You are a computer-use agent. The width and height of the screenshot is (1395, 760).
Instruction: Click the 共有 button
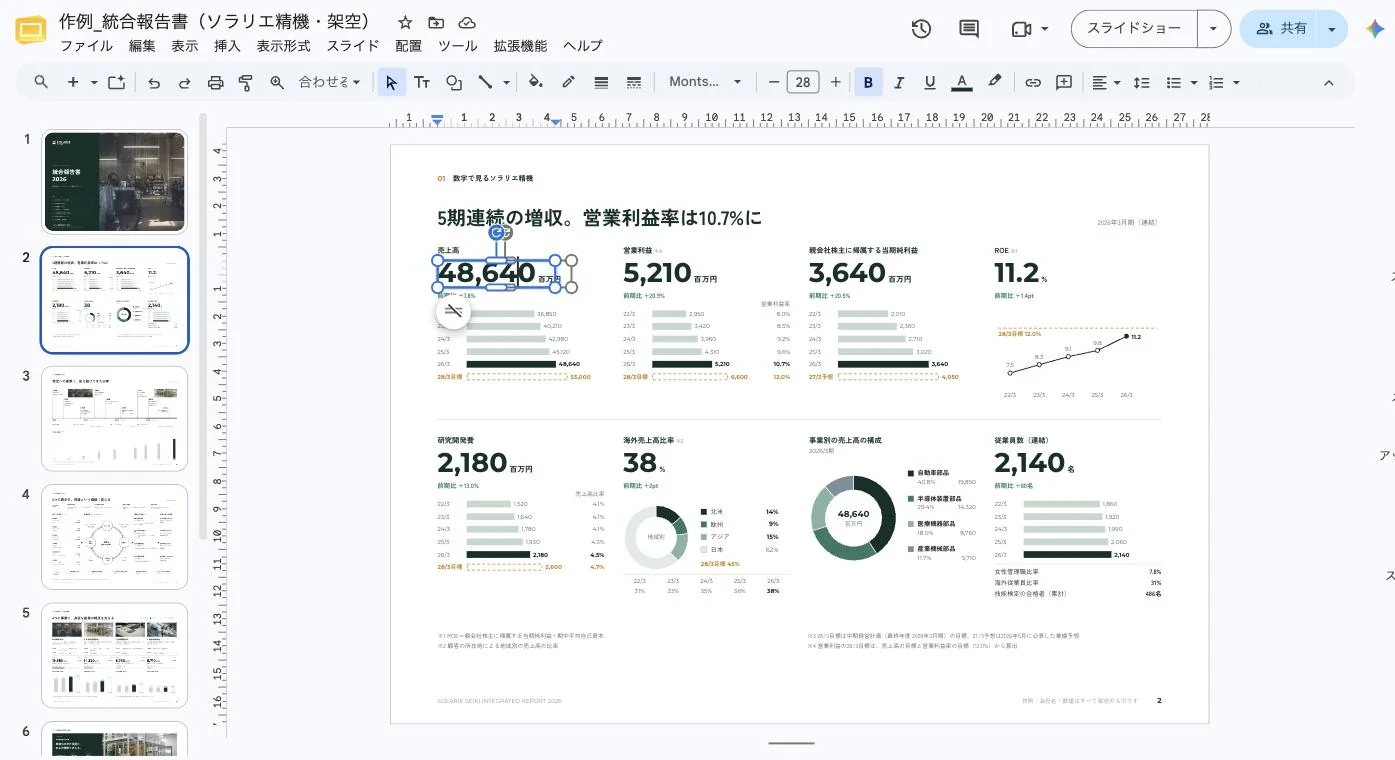[x=1280, y=29]
